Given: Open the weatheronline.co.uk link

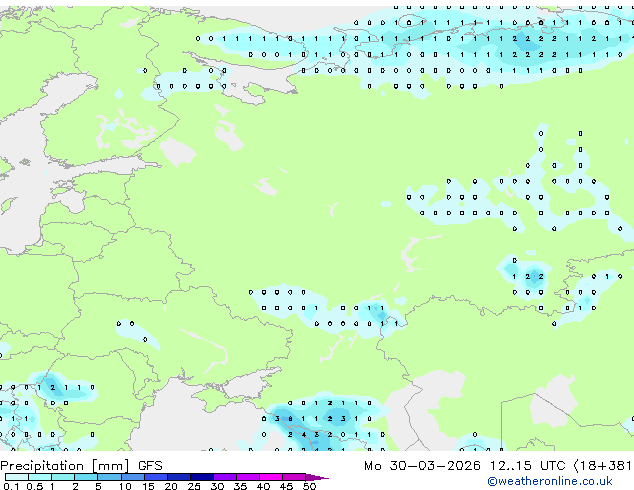Looking at the screenshot, I should coord(550,481).
